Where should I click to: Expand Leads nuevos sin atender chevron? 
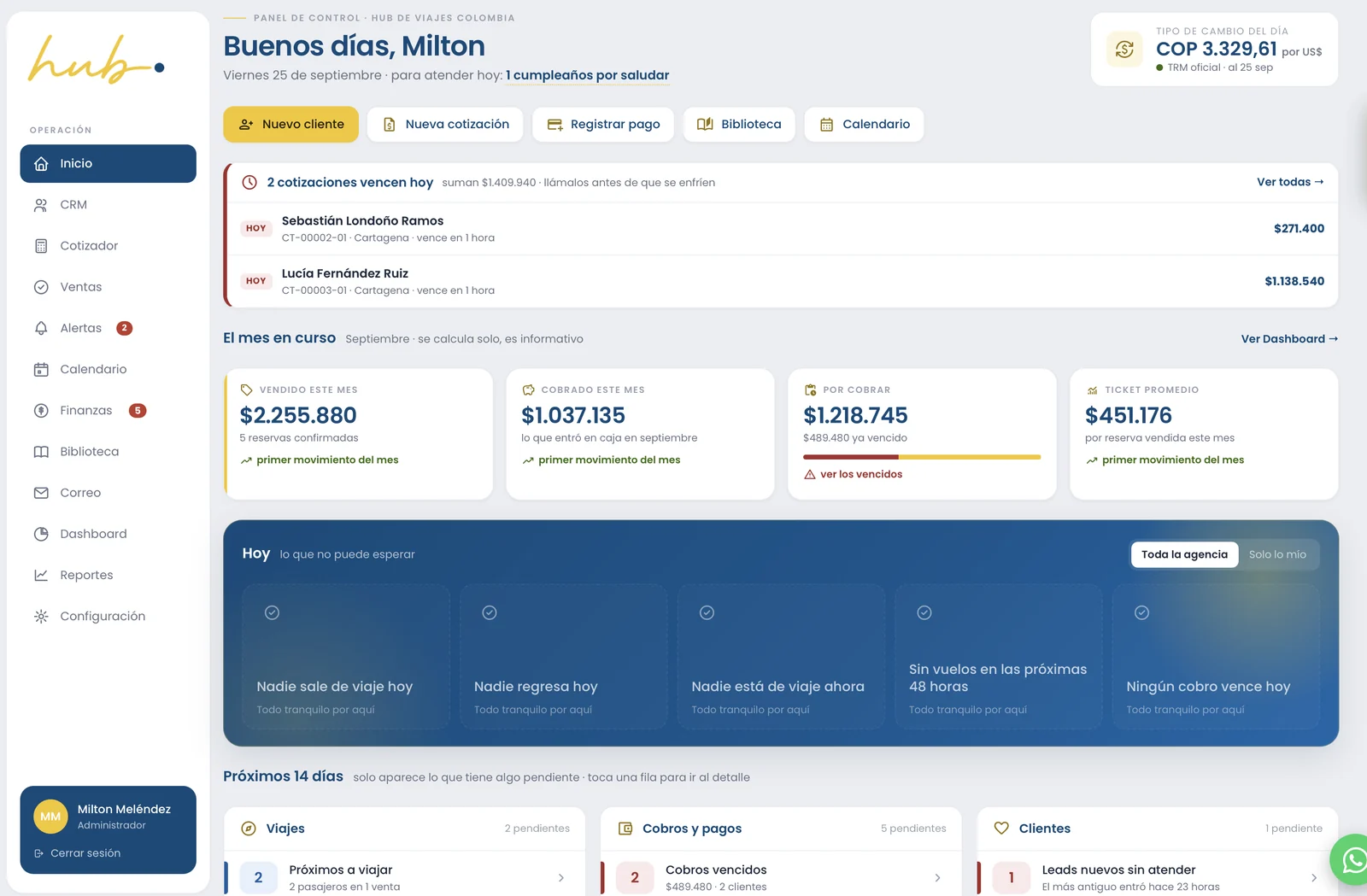click(x=1313, y=878)
